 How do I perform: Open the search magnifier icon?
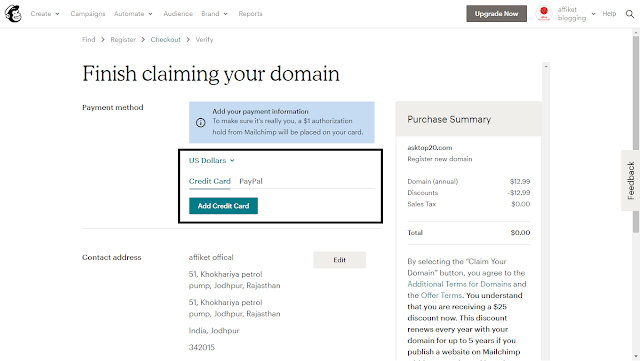click(630, 14)
